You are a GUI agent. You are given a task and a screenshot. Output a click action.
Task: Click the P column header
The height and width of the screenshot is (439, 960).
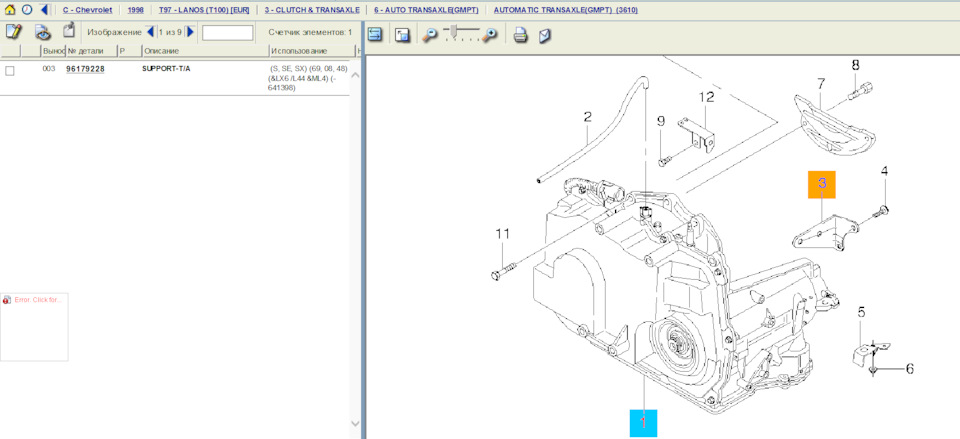pos(130,51)
